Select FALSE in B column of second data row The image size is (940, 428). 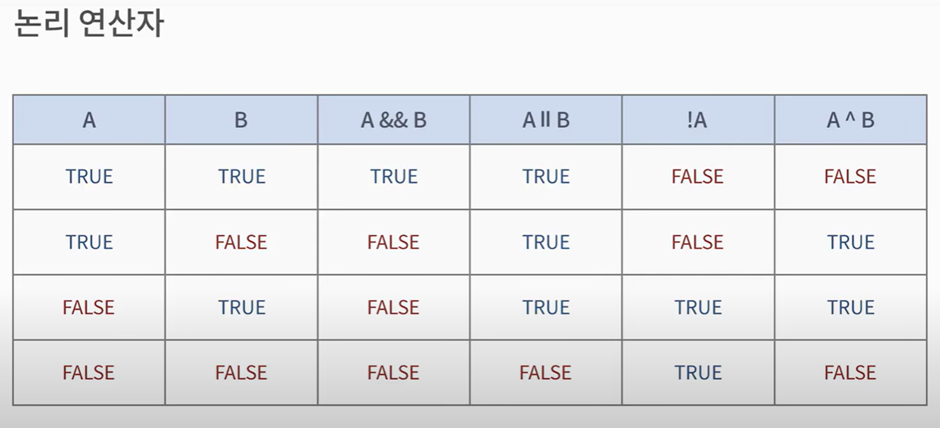coord(241,242)
